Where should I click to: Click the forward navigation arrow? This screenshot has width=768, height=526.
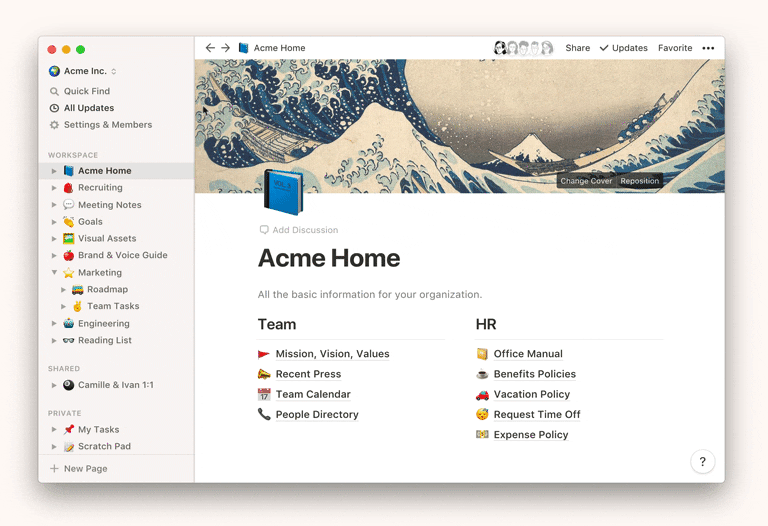[x=226, y=48]
